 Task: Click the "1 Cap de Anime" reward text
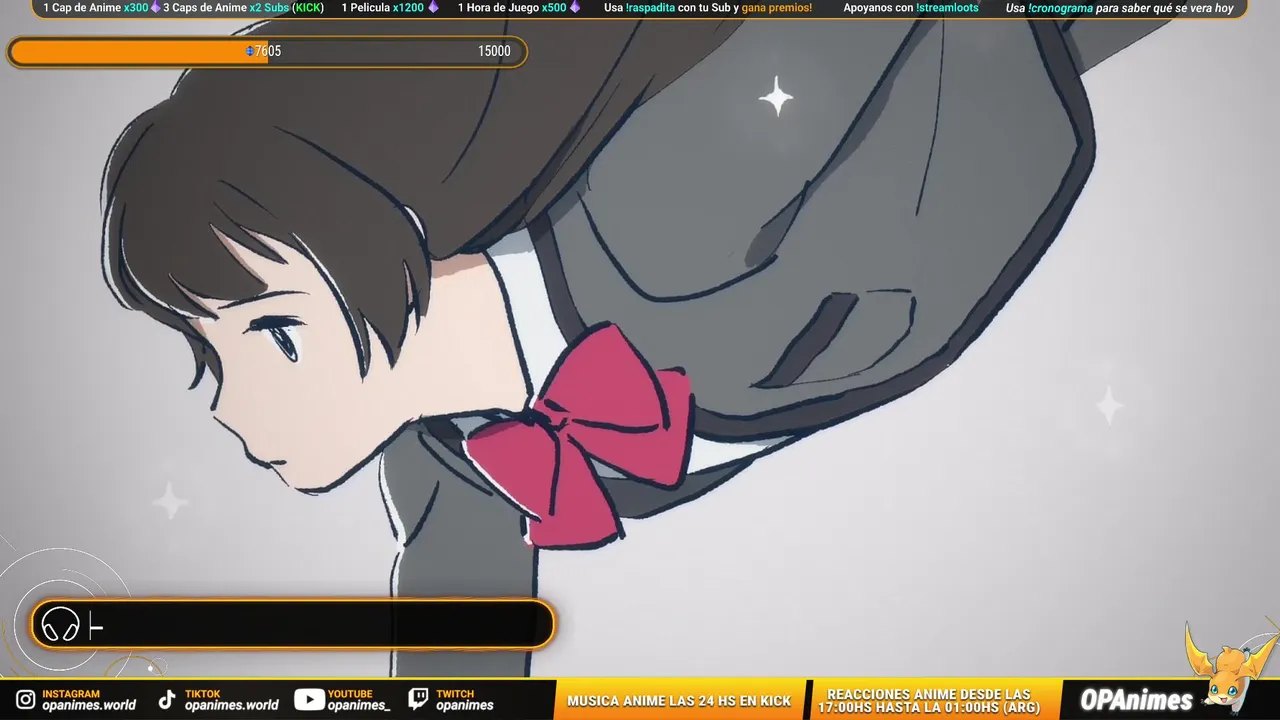click(x=82, y=8)
